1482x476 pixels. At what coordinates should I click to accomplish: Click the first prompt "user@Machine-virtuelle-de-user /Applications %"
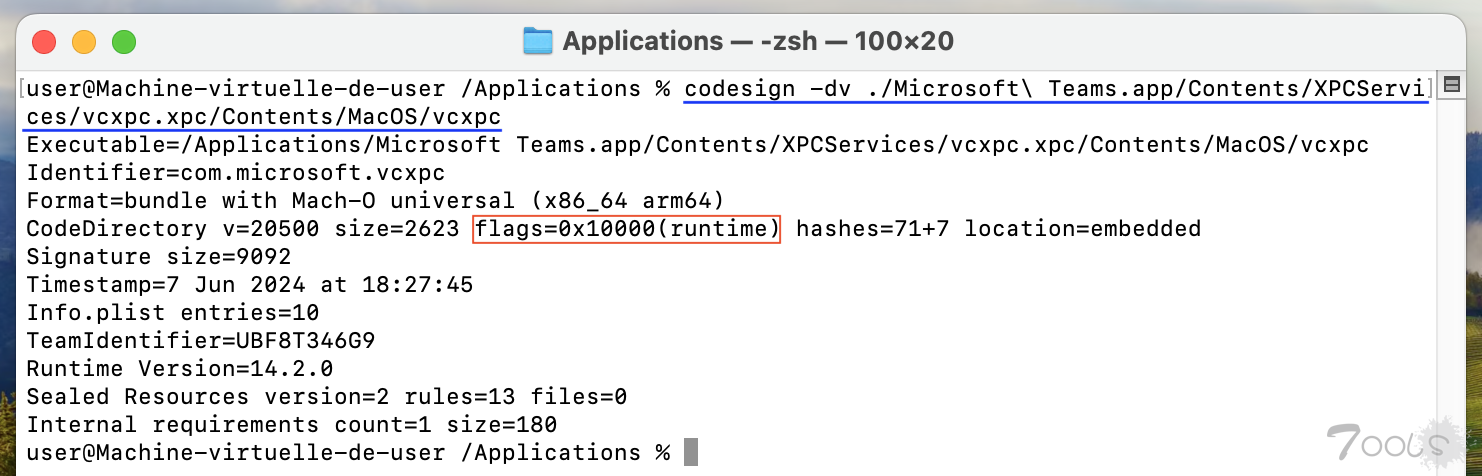point(348,89)
